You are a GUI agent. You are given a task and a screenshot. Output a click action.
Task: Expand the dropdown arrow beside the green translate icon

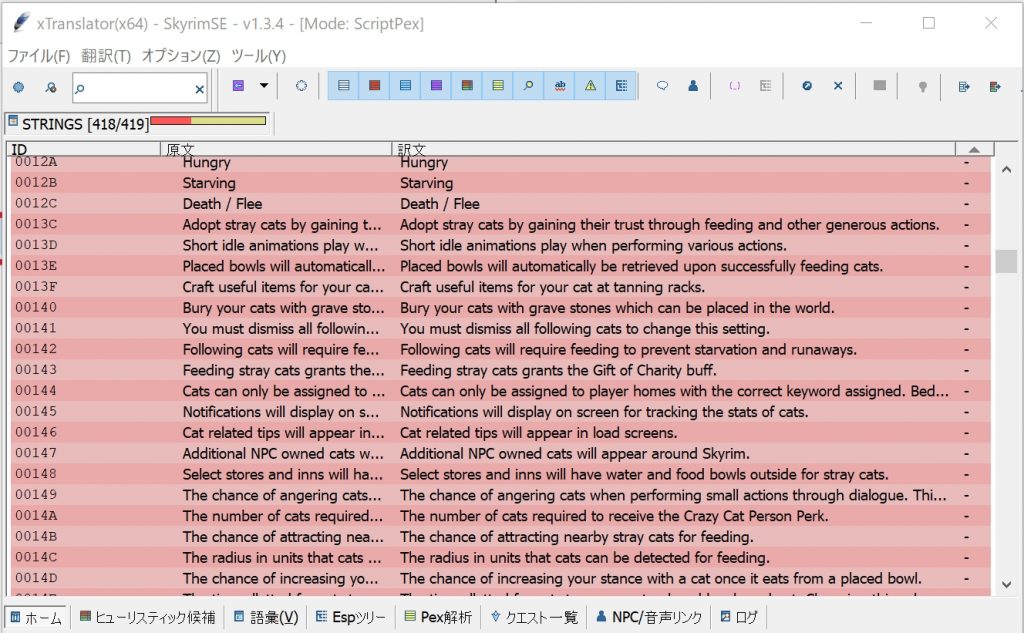tap(264, 86)
